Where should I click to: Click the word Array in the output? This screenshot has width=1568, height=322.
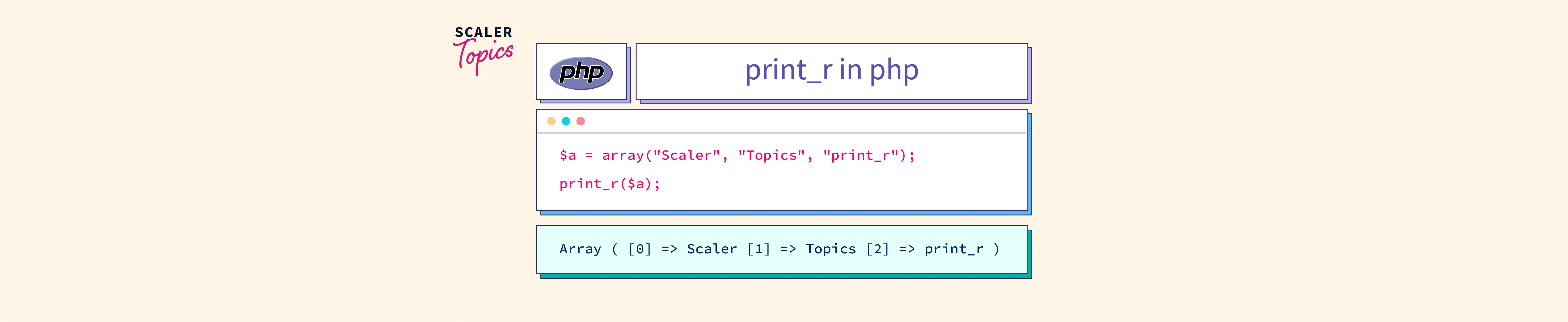pyautogui.click(x=580, y=249)
